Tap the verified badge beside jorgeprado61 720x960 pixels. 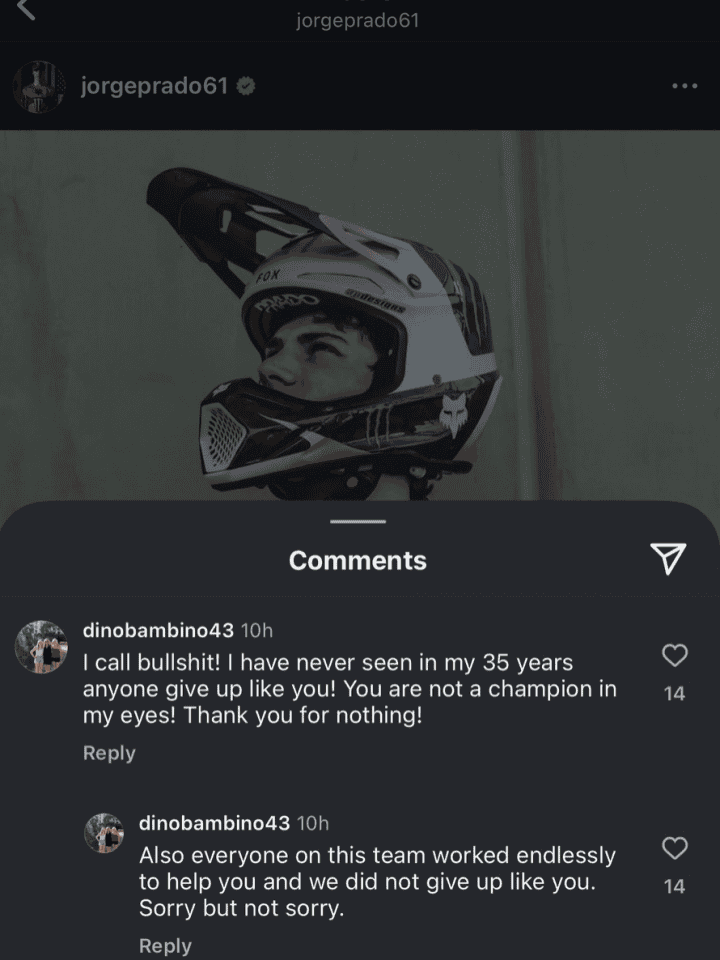pyautogui.click(x=246, y=86)
